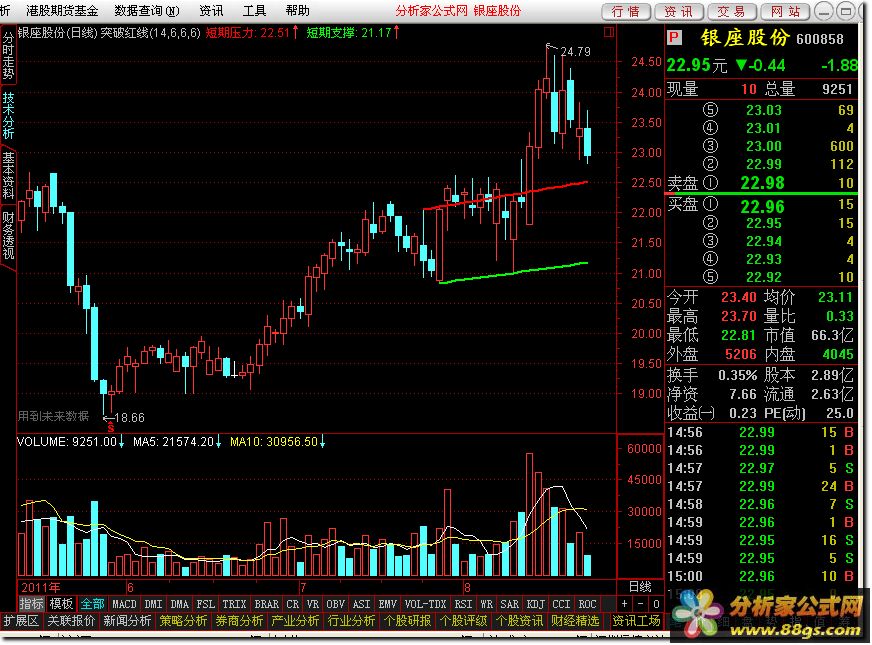Switch to 技术分析 side tab
The width and height of the screenshot is (872, 645).
(x=8, y=115)
